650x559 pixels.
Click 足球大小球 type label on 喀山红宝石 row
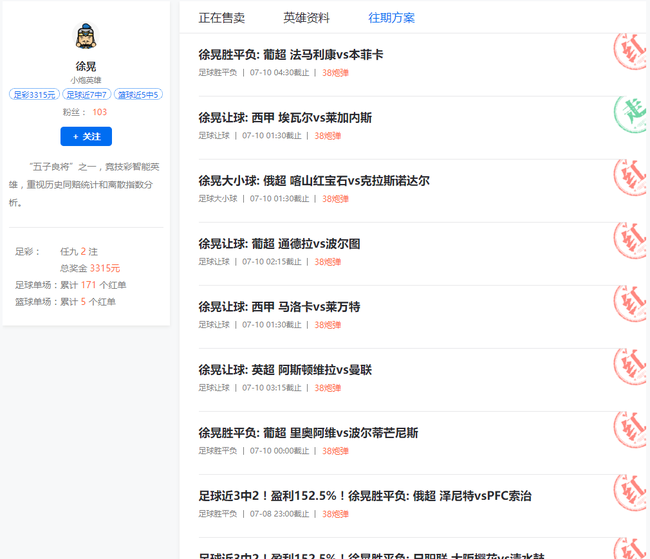[218, 199]
